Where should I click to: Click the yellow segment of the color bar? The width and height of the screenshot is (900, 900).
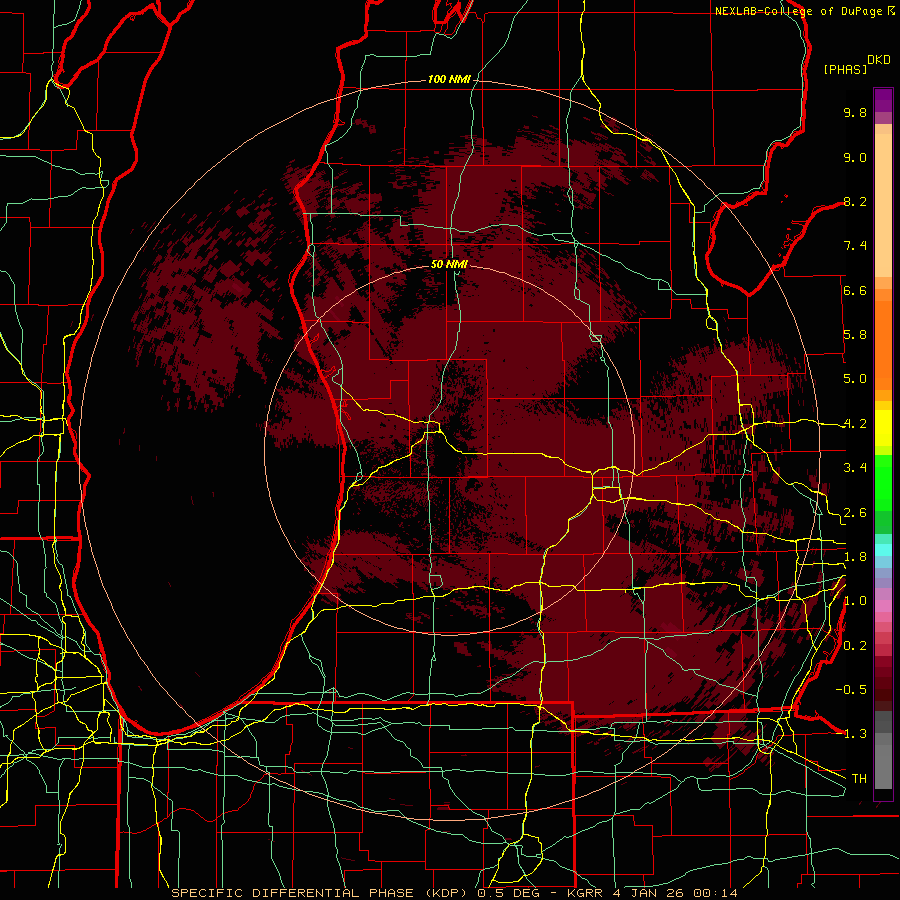(x=883, y=428)
